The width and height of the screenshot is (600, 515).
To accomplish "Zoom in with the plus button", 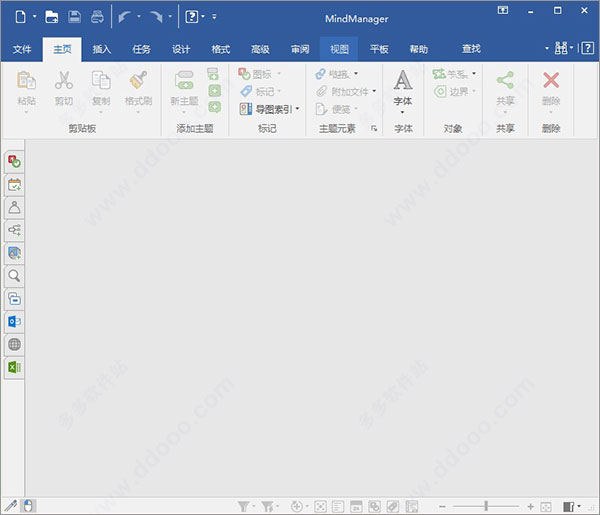I will tap(530, 507).
